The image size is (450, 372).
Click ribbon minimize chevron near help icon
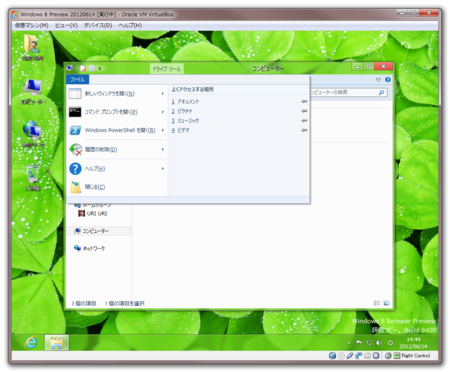378,80
